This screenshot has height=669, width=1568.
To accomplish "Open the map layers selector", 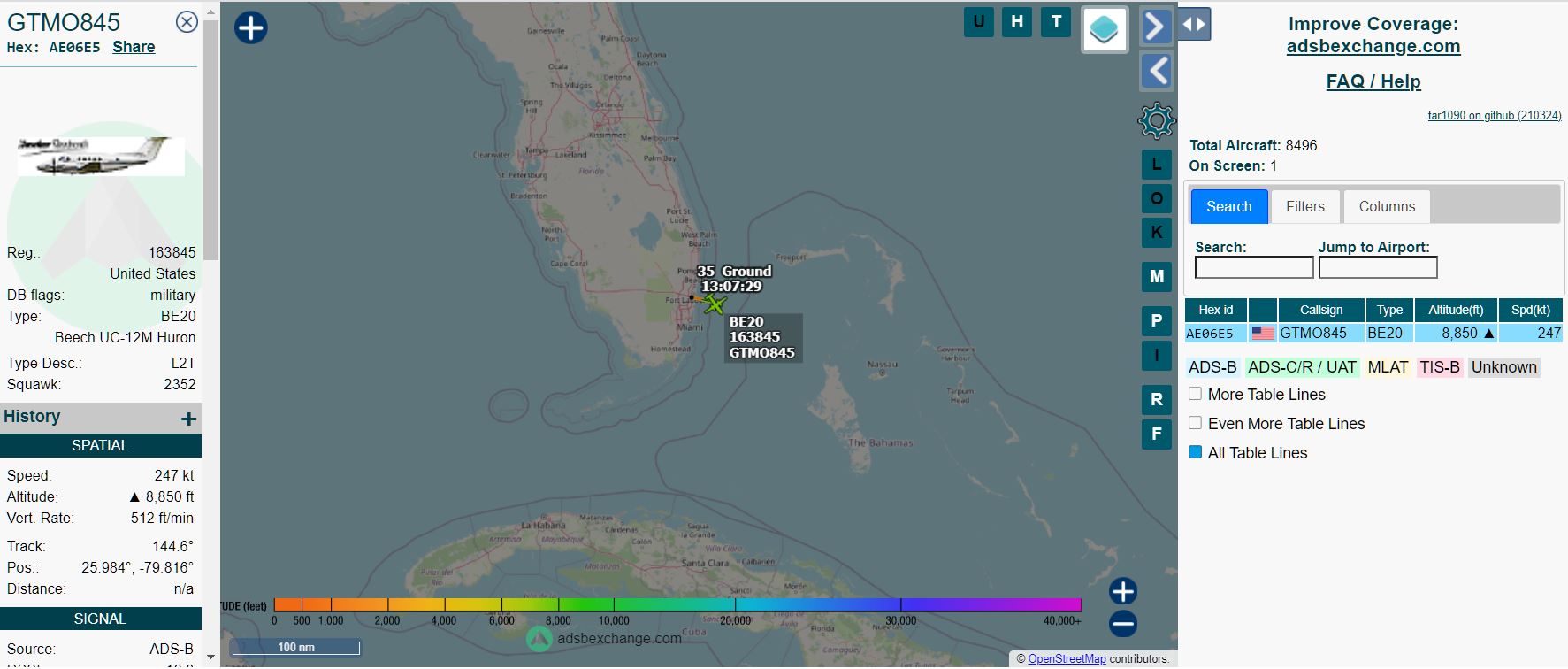I will (1105, 30).
